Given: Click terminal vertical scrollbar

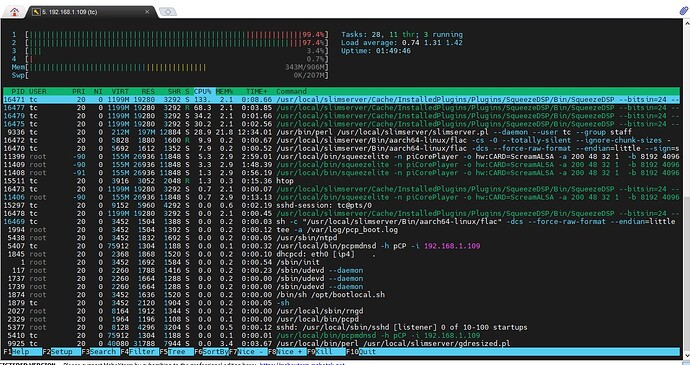Looking at the screenshot, I should (686, 189).
